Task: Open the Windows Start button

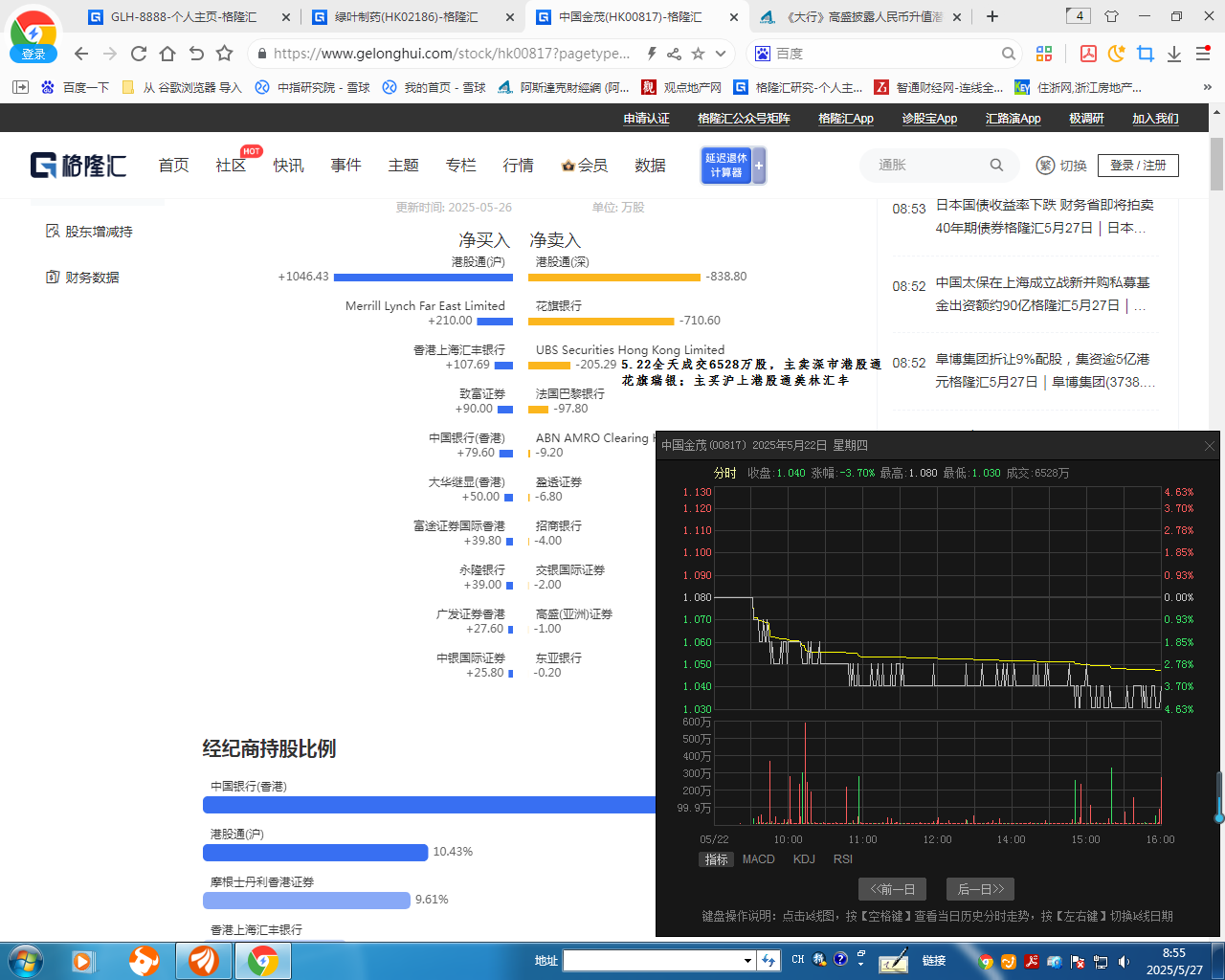Action: (x=24, y=960)
